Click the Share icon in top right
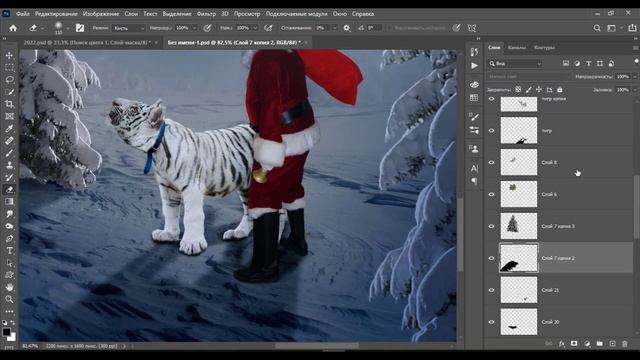 (632, 28)
